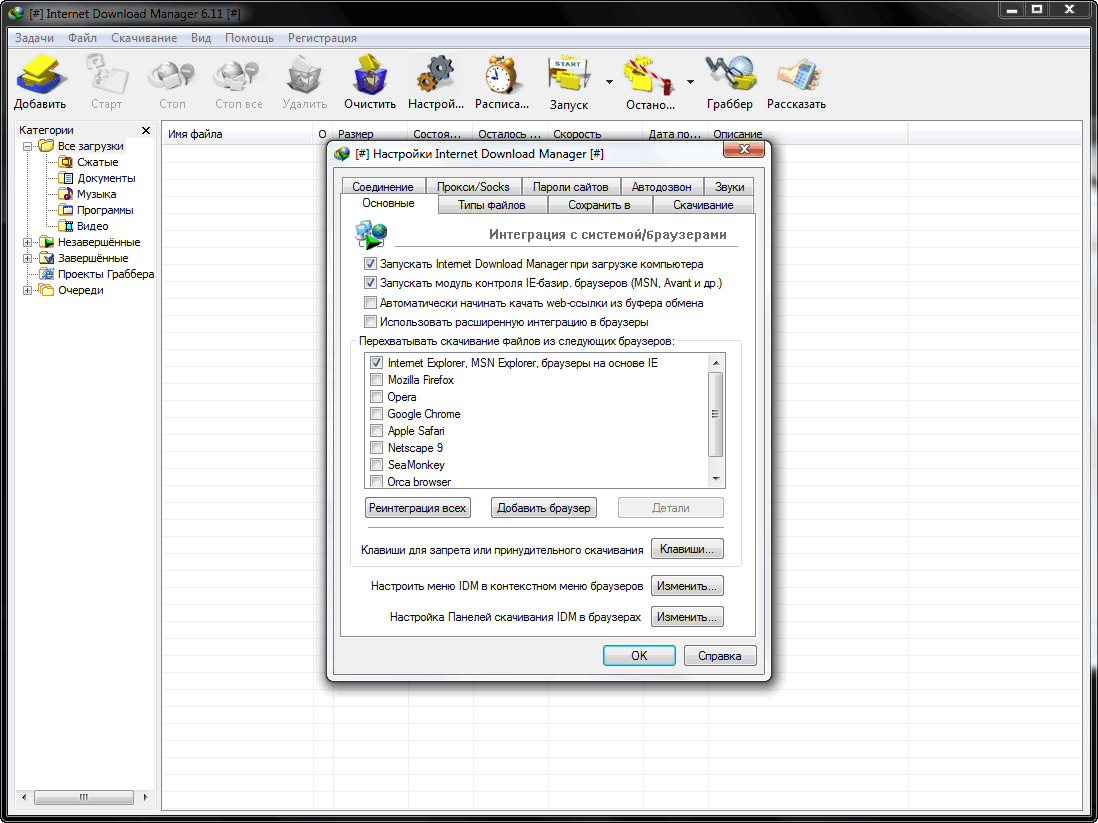Uncheck Internet Explorer, MSN Explorer browser

click(x=376, y=363)
